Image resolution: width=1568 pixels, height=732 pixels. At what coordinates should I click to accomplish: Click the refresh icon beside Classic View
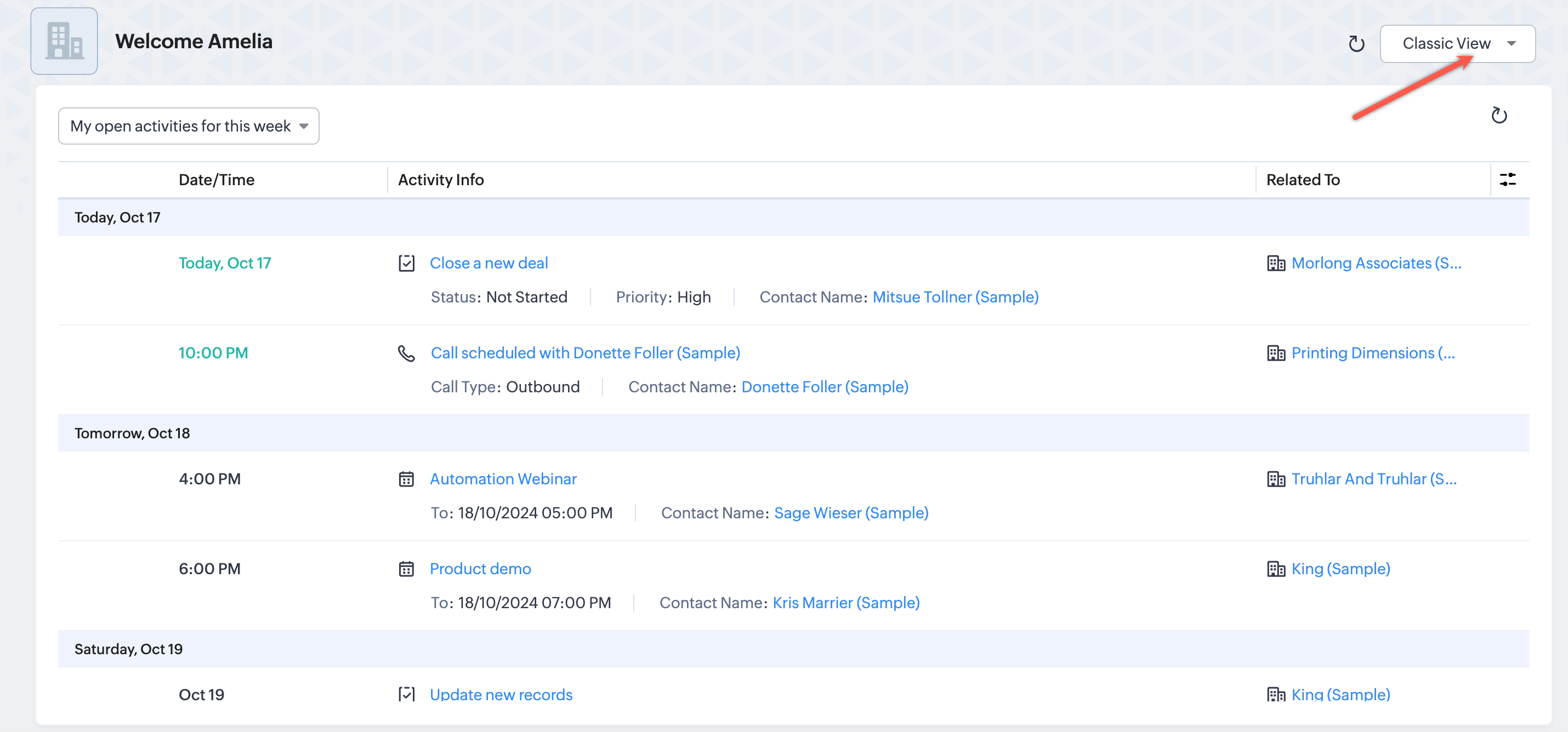pyautogui.click(x=1356, y=44)
